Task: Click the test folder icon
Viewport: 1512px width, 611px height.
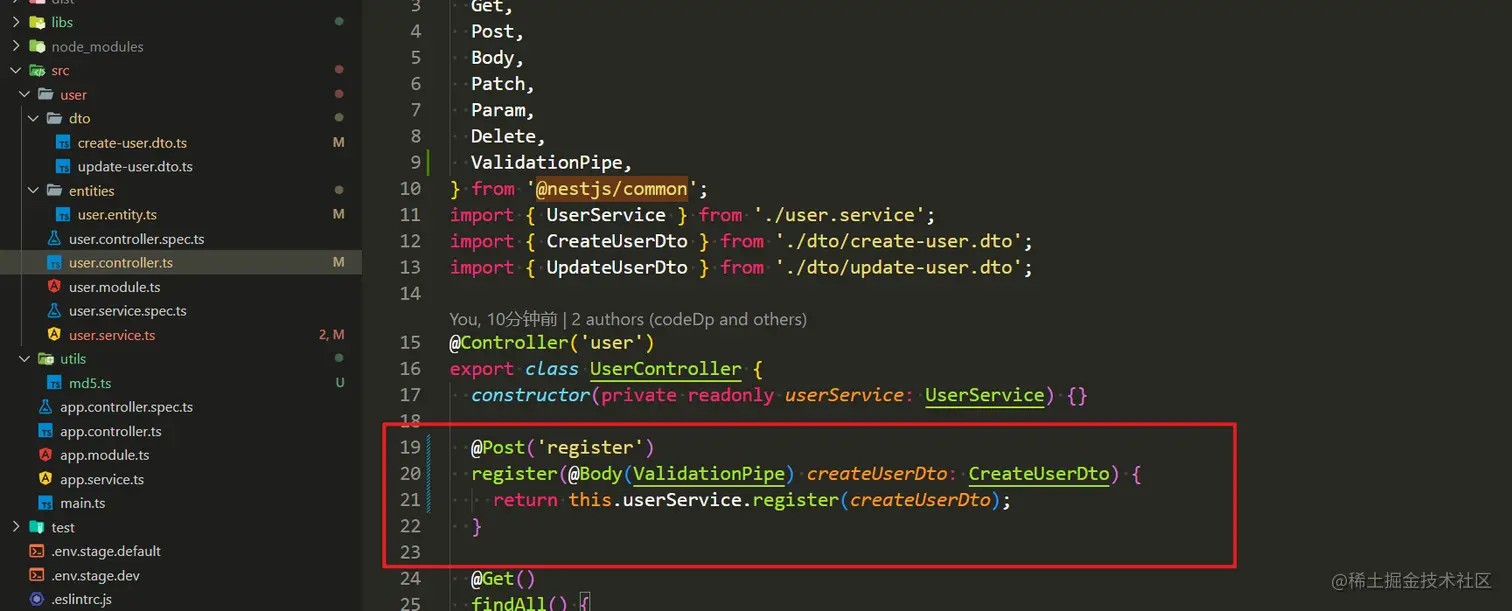Action: pyautogui.click(x=37, y=527)
